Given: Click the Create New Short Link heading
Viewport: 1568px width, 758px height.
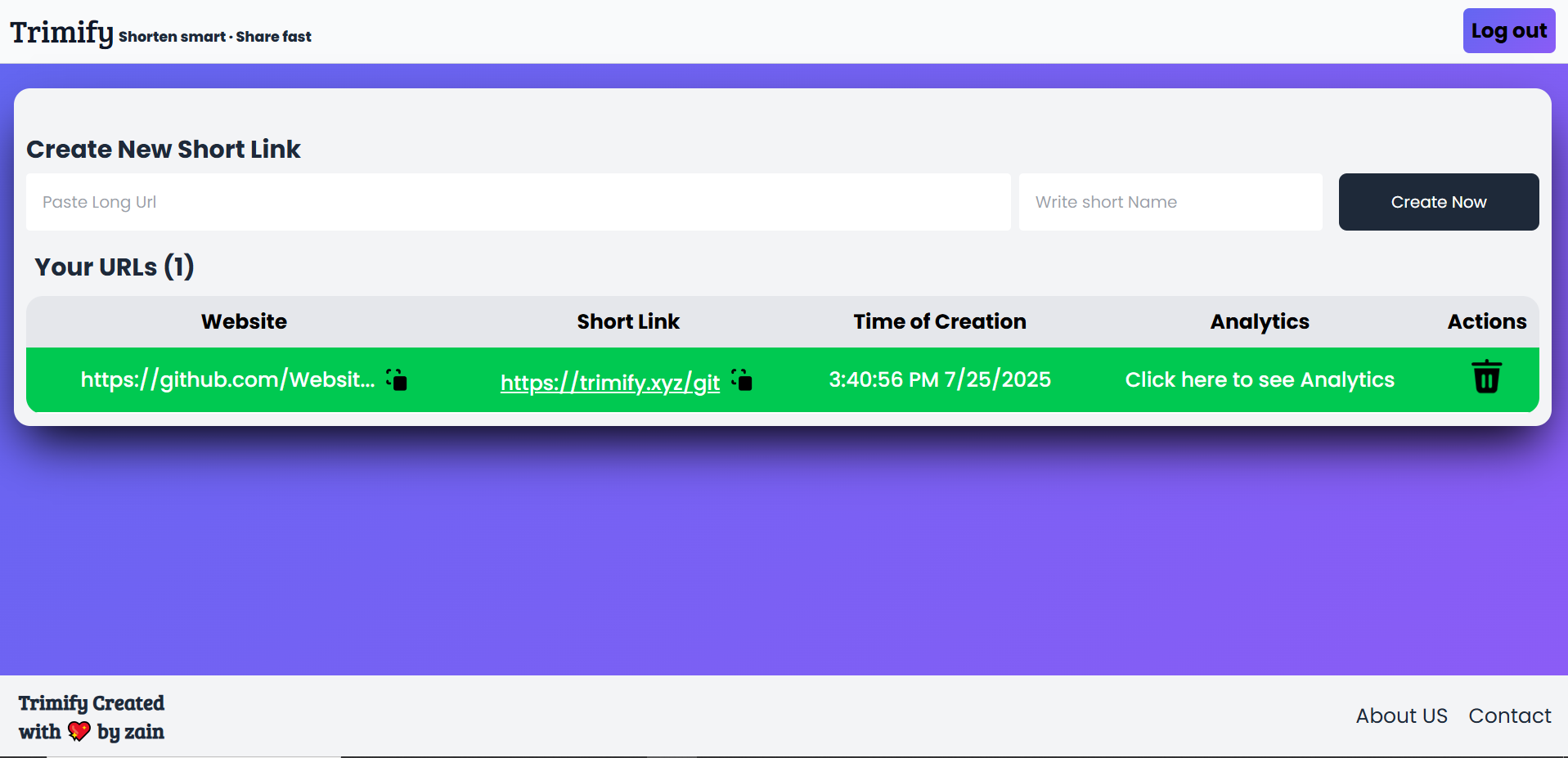Looking at the screenshot, I should point(164,149).
